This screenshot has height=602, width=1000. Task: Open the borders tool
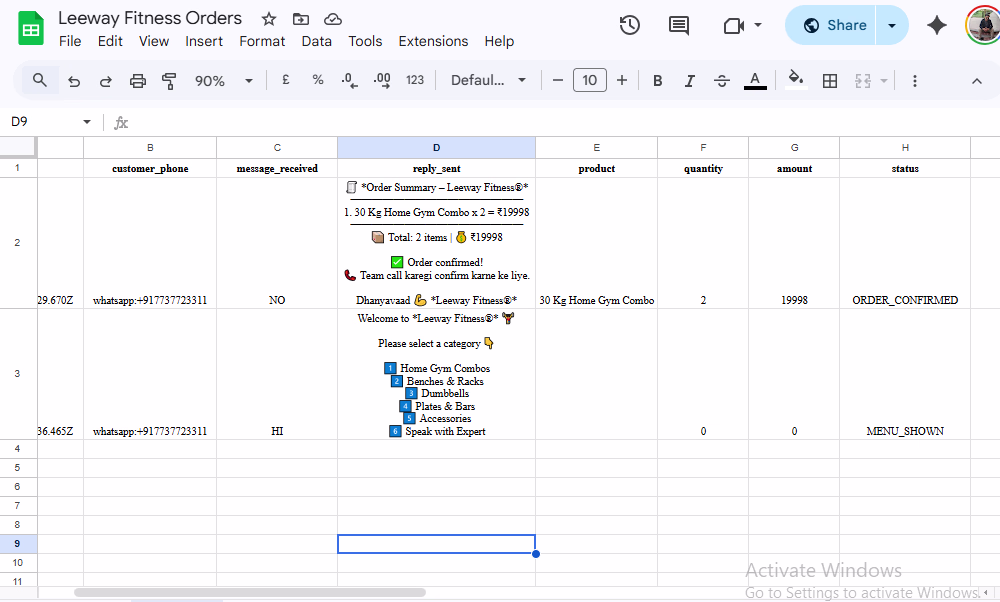click(830, 80)
